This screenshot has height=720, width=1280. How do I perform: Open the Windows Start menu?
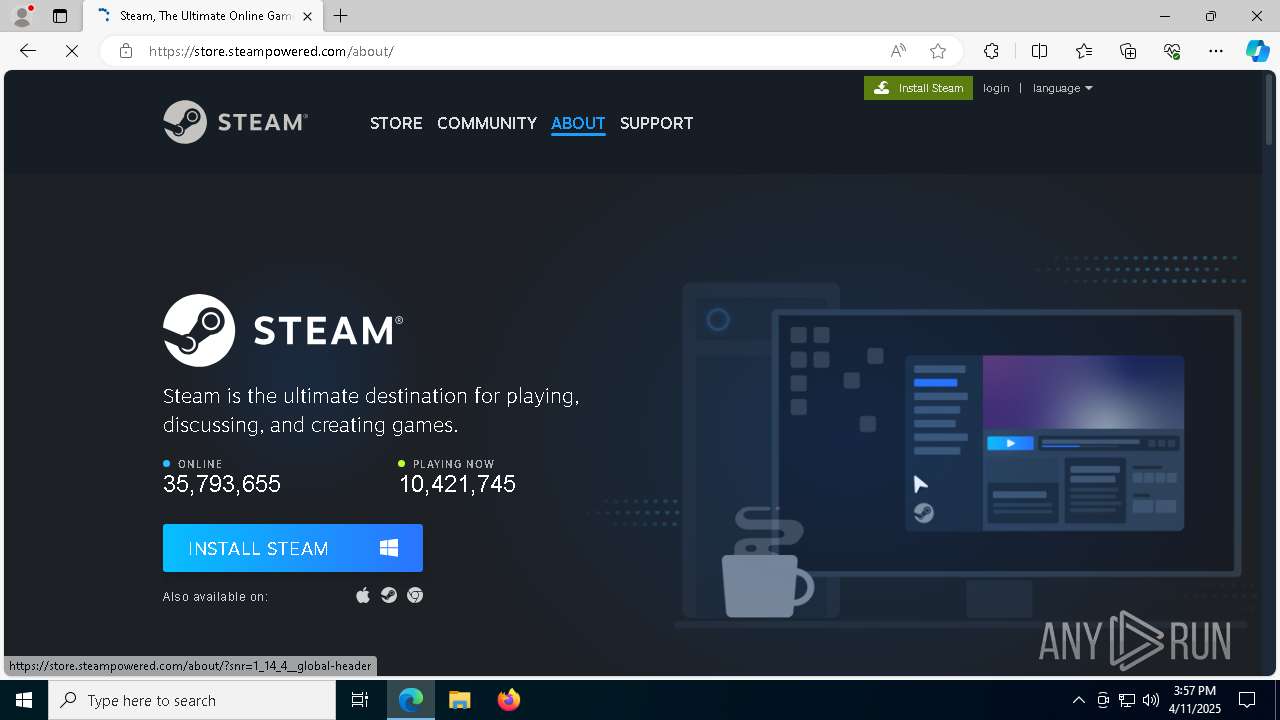[24, 700]
